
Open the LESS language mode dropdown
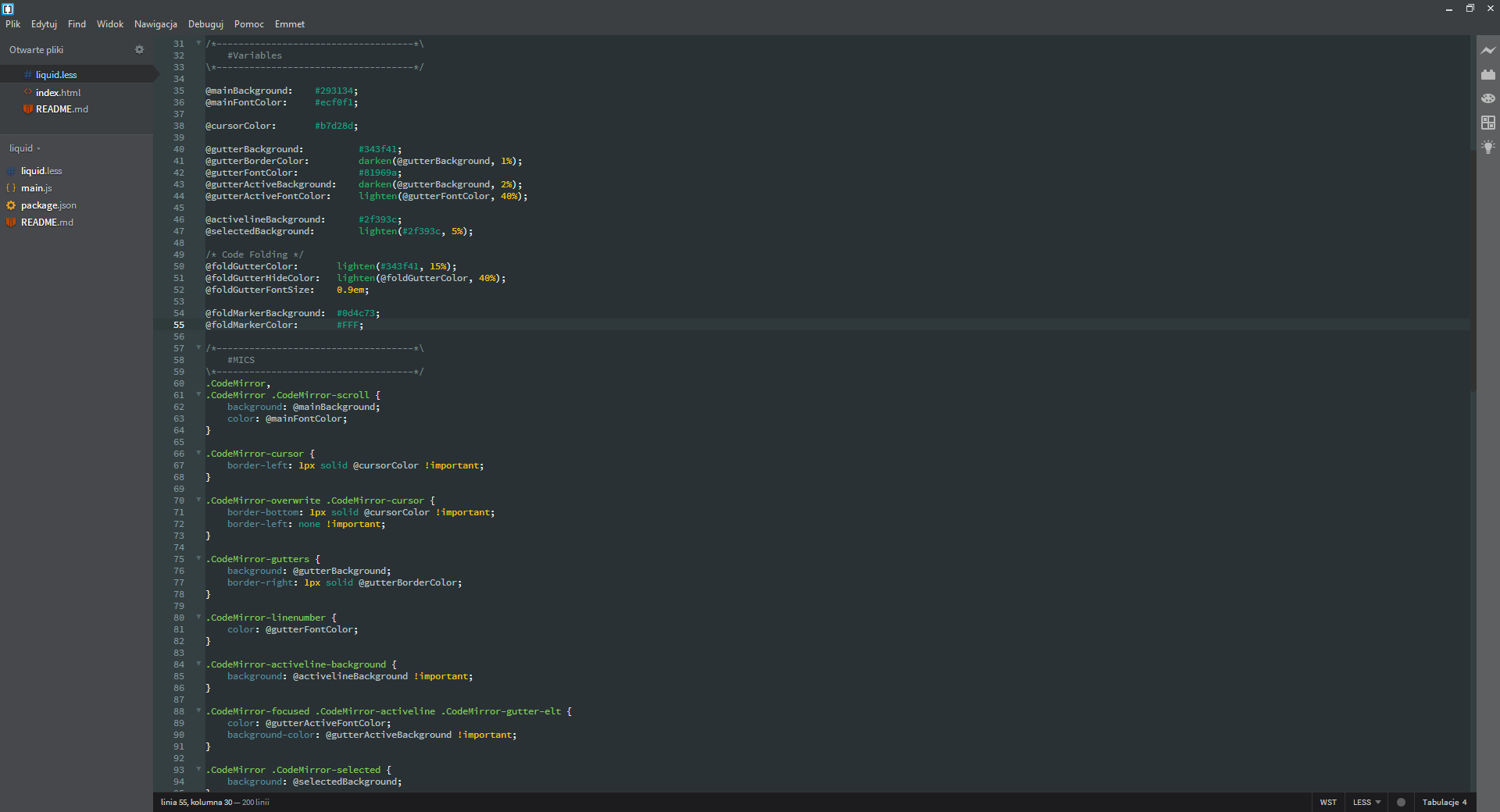coord(1365,803)
